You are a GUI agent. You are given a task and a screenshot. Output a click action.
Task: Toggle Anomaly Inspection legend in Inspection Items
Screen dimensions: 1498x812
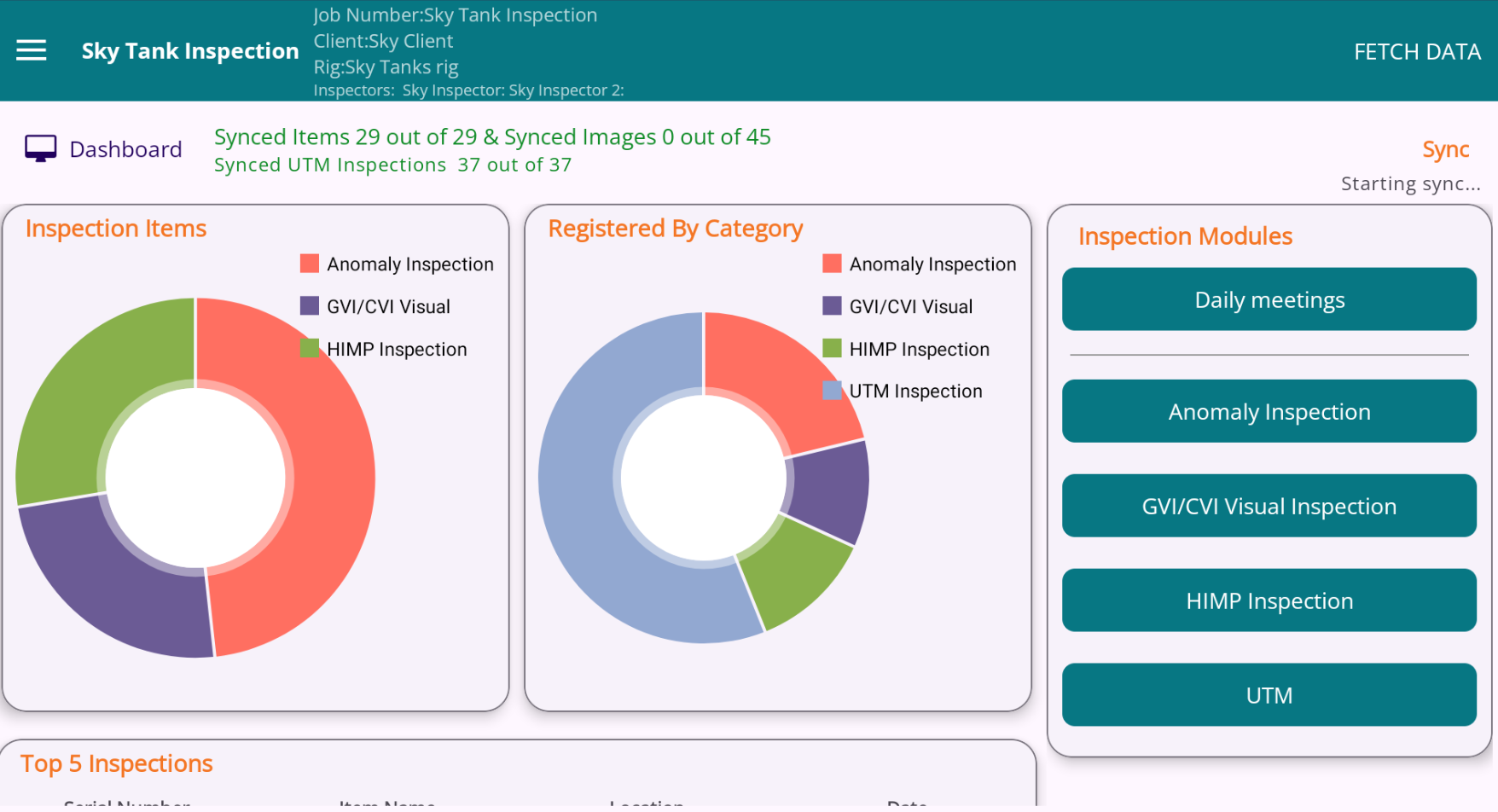[x=397, y=264]
